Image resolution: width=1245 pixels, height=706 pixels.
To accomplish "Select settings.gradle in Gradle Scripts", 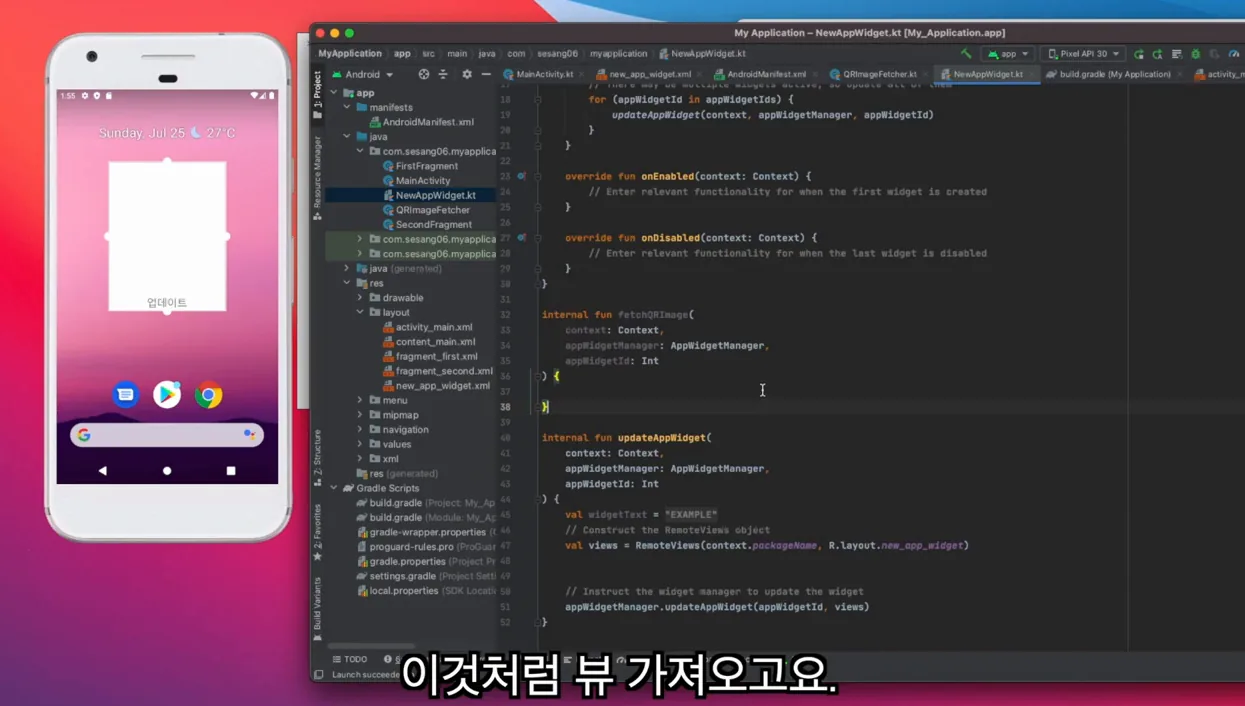I will [x=426, y=576].
